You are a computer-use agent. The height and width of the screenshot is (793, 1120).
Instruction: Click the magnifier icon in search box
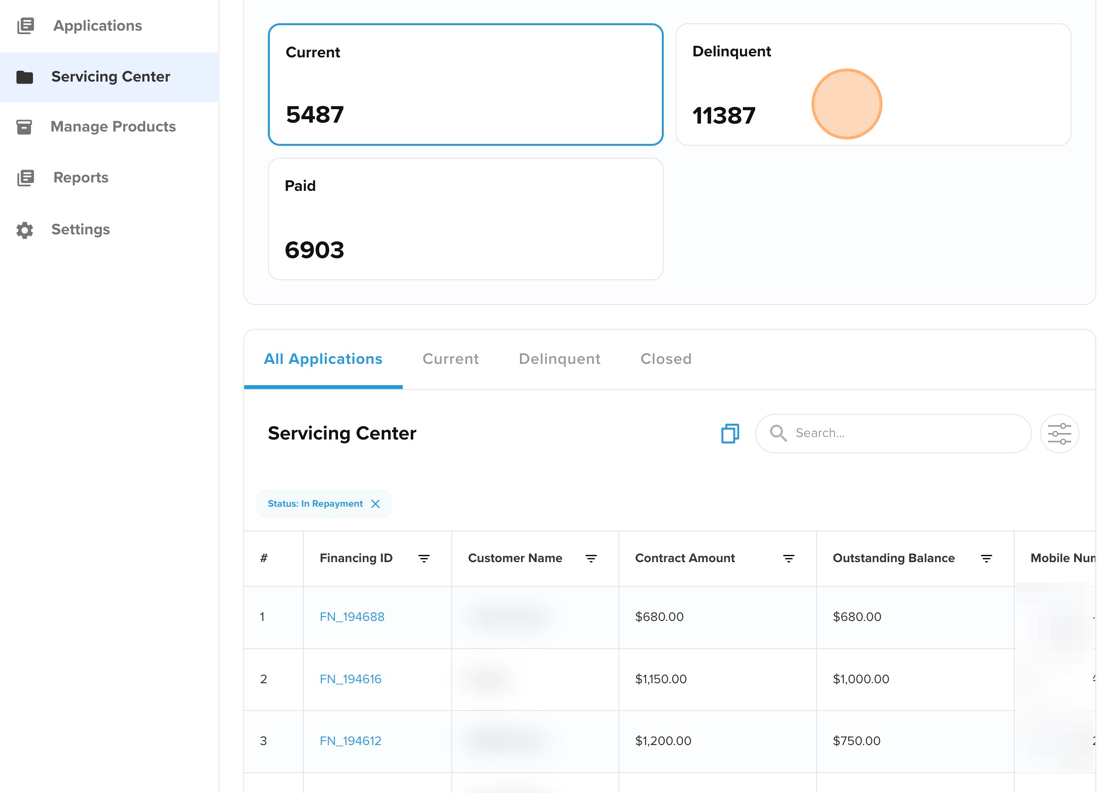[x=779, y=433]
